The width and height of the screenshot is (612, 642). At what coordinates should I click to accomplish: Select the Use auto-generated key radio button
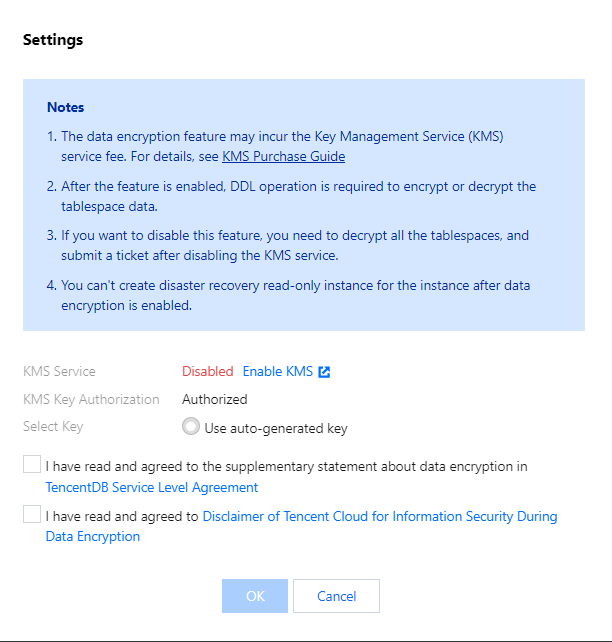(x=191, y=427)
